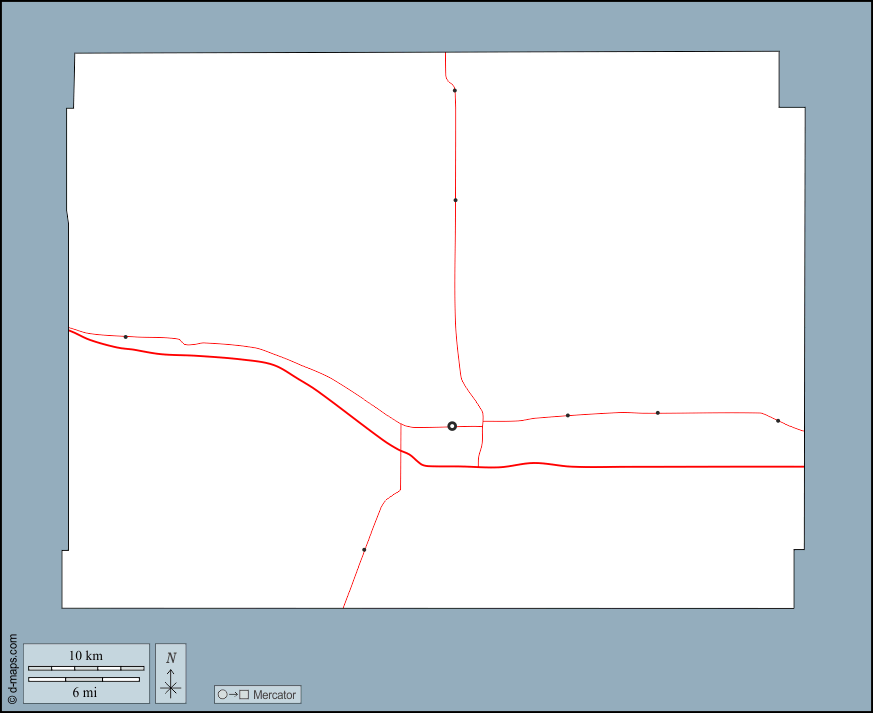Click the main city ring marker

(452, 426)
